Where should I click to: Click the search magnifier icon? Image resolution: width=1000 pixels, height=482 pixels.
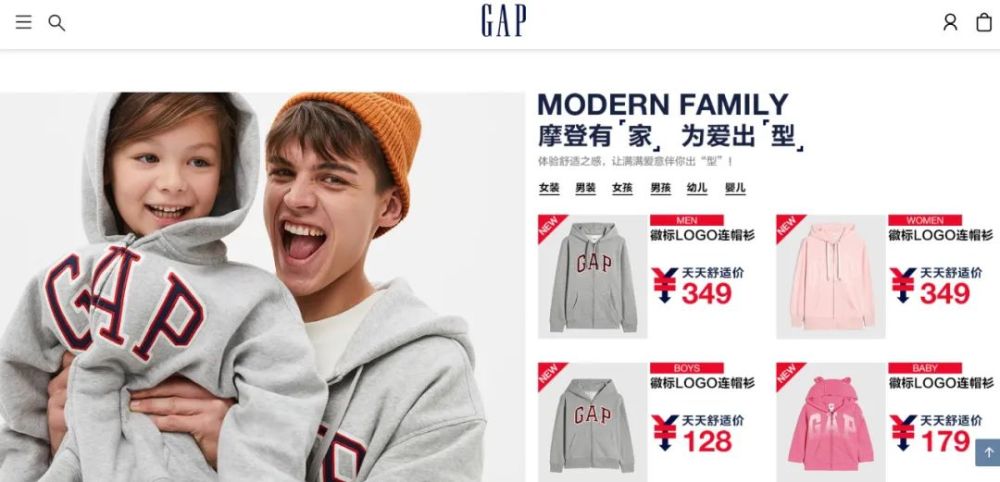[57, 23]
